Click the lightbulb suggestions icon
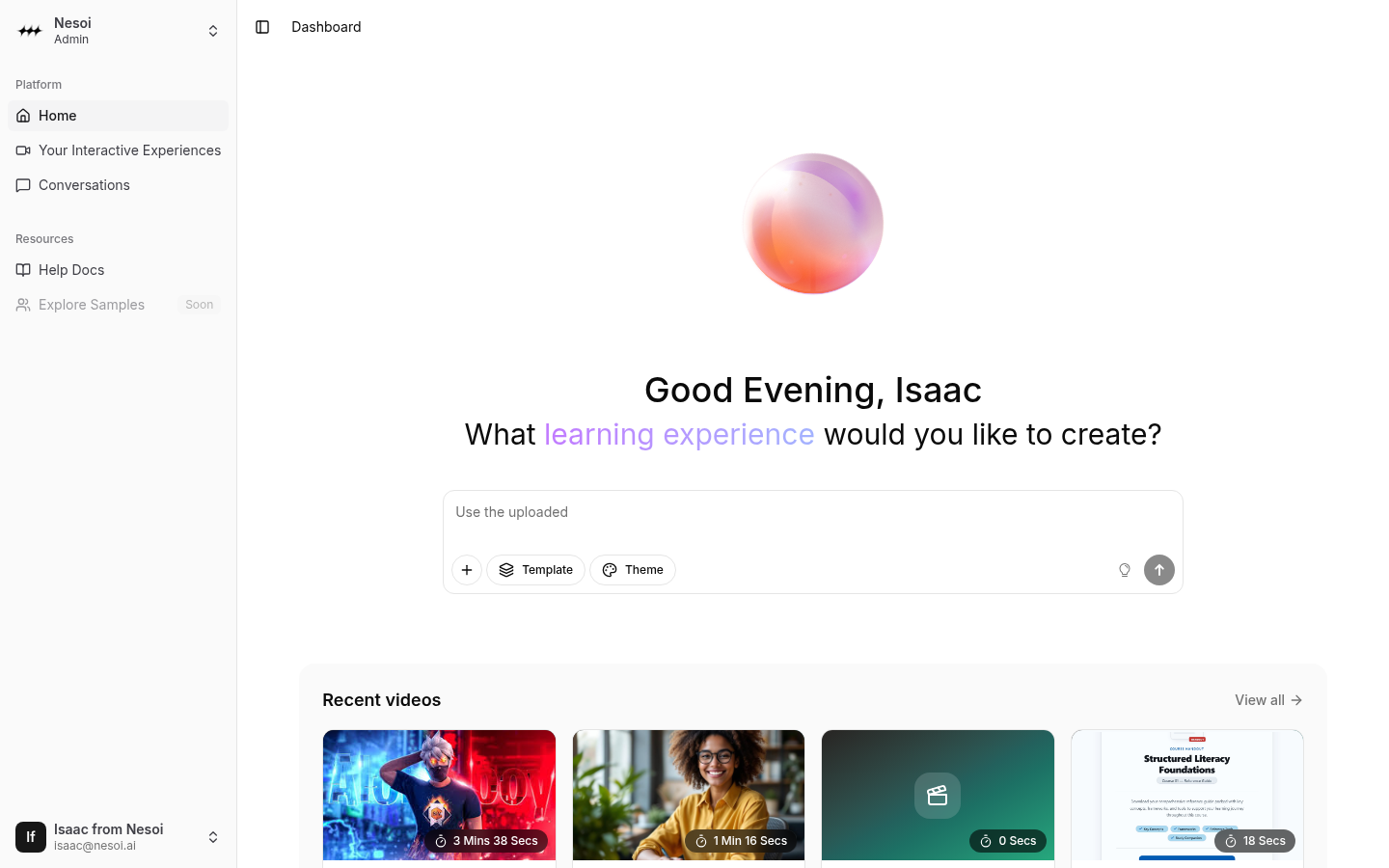1389x868 pixels. 1125,570
